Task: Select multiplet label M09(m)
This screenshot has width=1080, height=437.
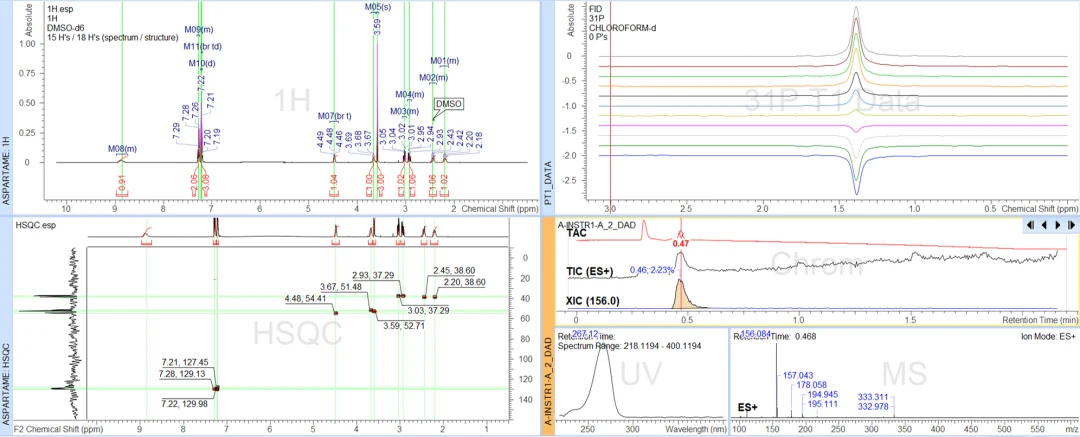Action: point(198,30)
